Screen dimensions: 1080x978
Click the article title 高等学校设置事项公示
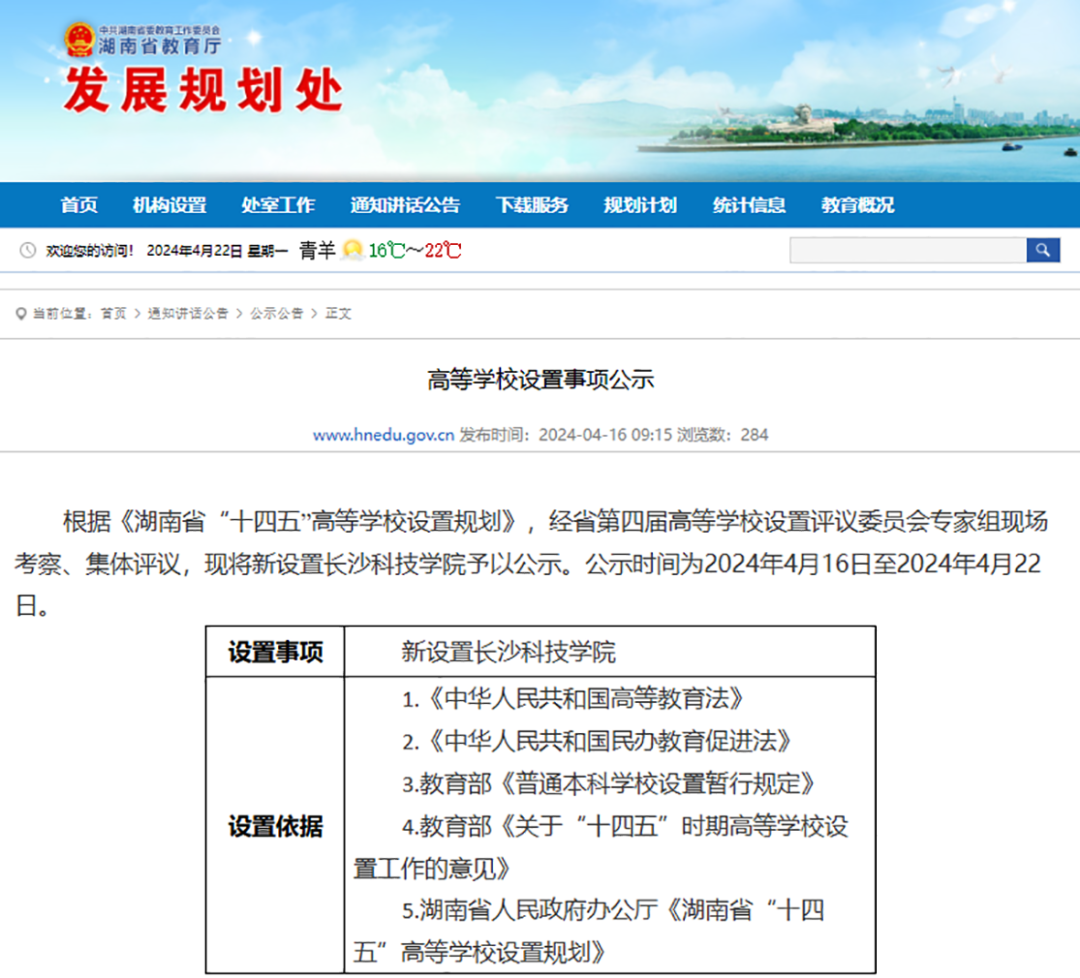[x=540, y=378]
